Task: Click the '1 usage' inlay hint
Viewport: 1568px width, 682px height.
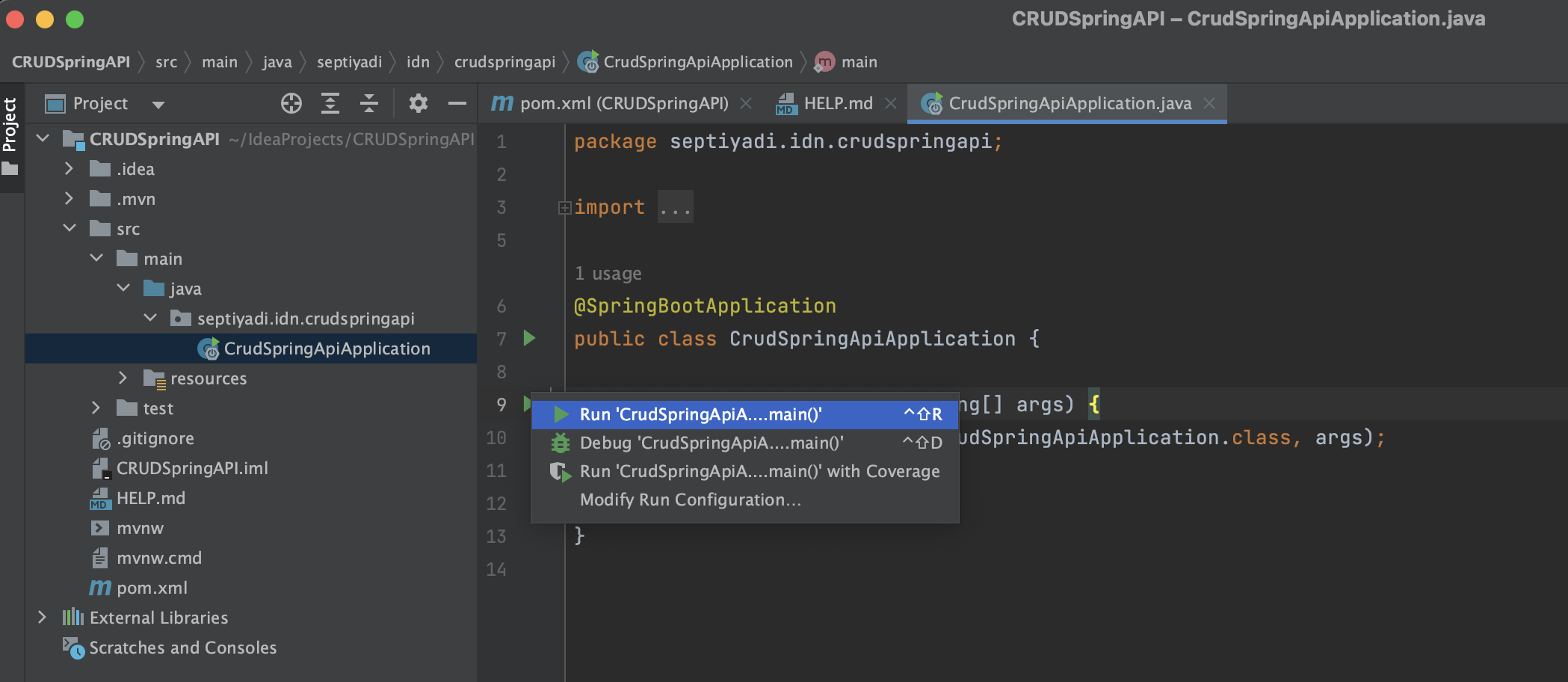Action: pos(608,274)
